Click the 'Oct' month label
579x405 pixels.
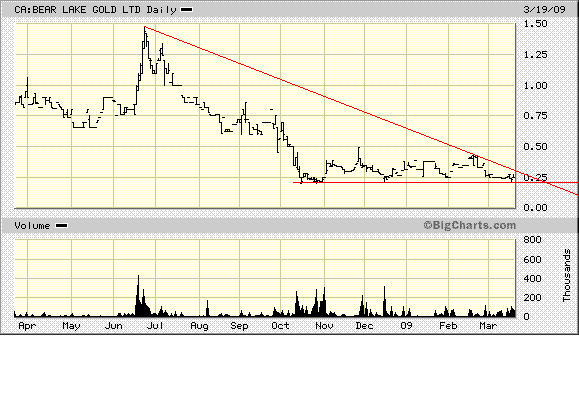280,326
